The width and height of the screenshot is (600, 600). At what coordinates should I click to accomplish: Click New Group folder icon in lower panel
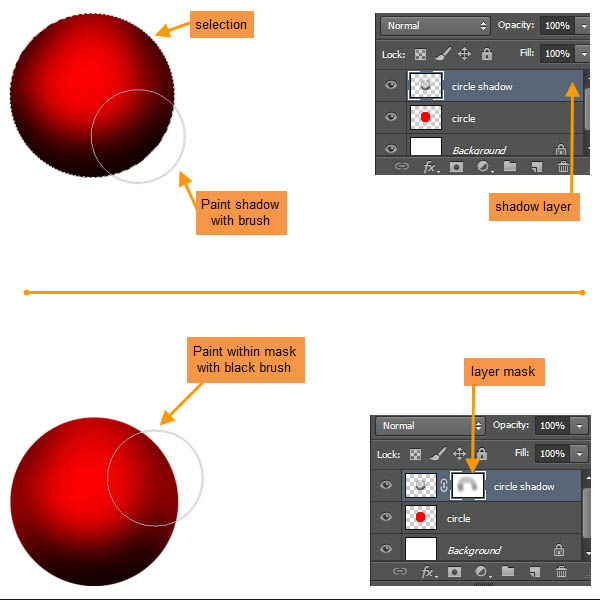(509, 572)
